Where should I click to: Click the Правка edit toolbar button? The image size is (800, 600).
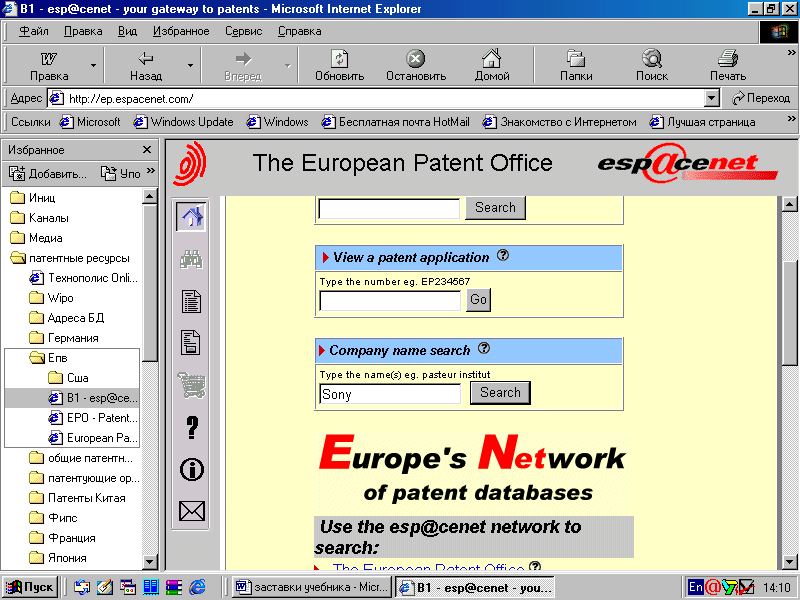click(49, 65)
